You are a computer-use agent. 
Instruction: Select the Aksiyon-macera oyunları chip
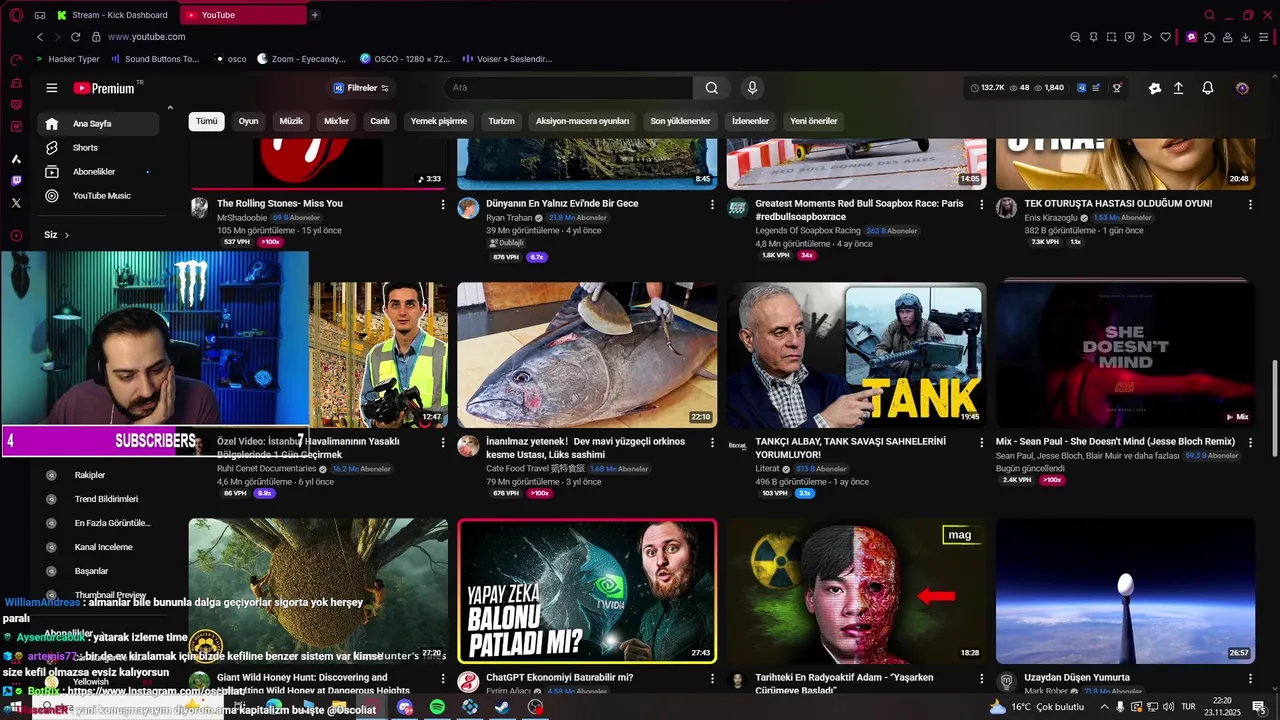[x=583, y=121]
